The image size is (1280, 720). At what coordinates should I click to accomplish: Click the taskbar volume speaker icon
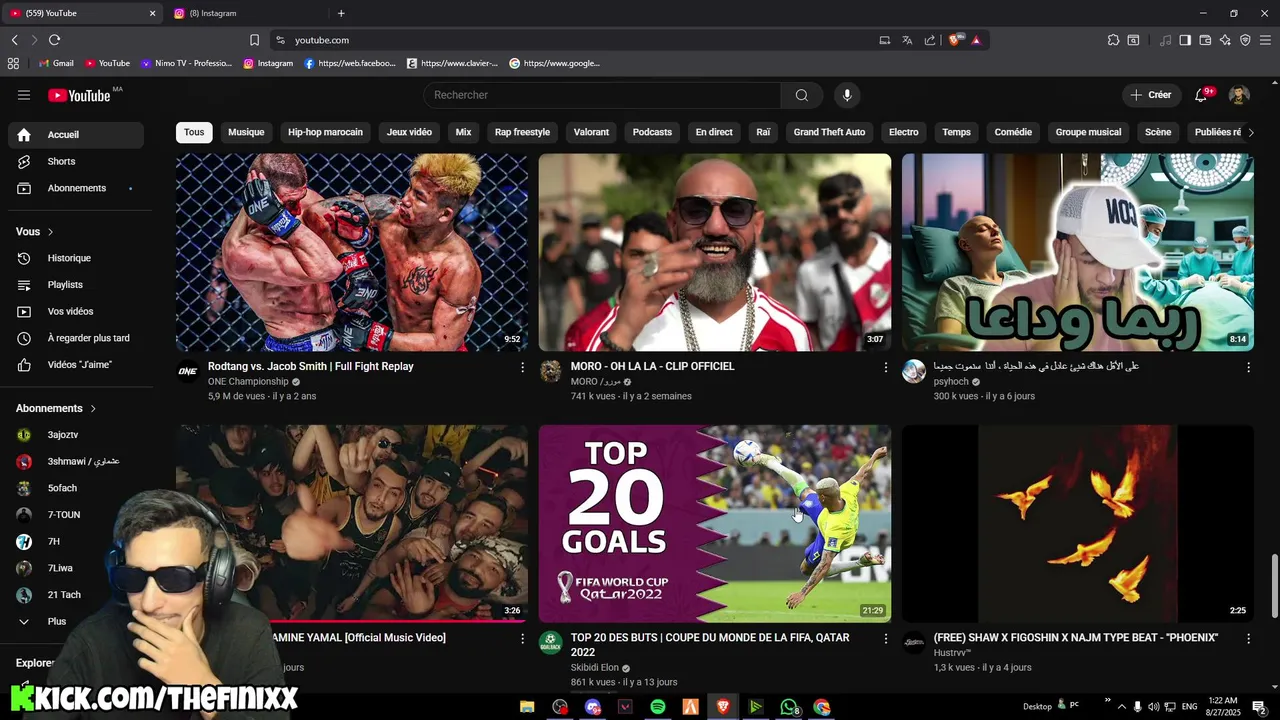click(1153, 707)
